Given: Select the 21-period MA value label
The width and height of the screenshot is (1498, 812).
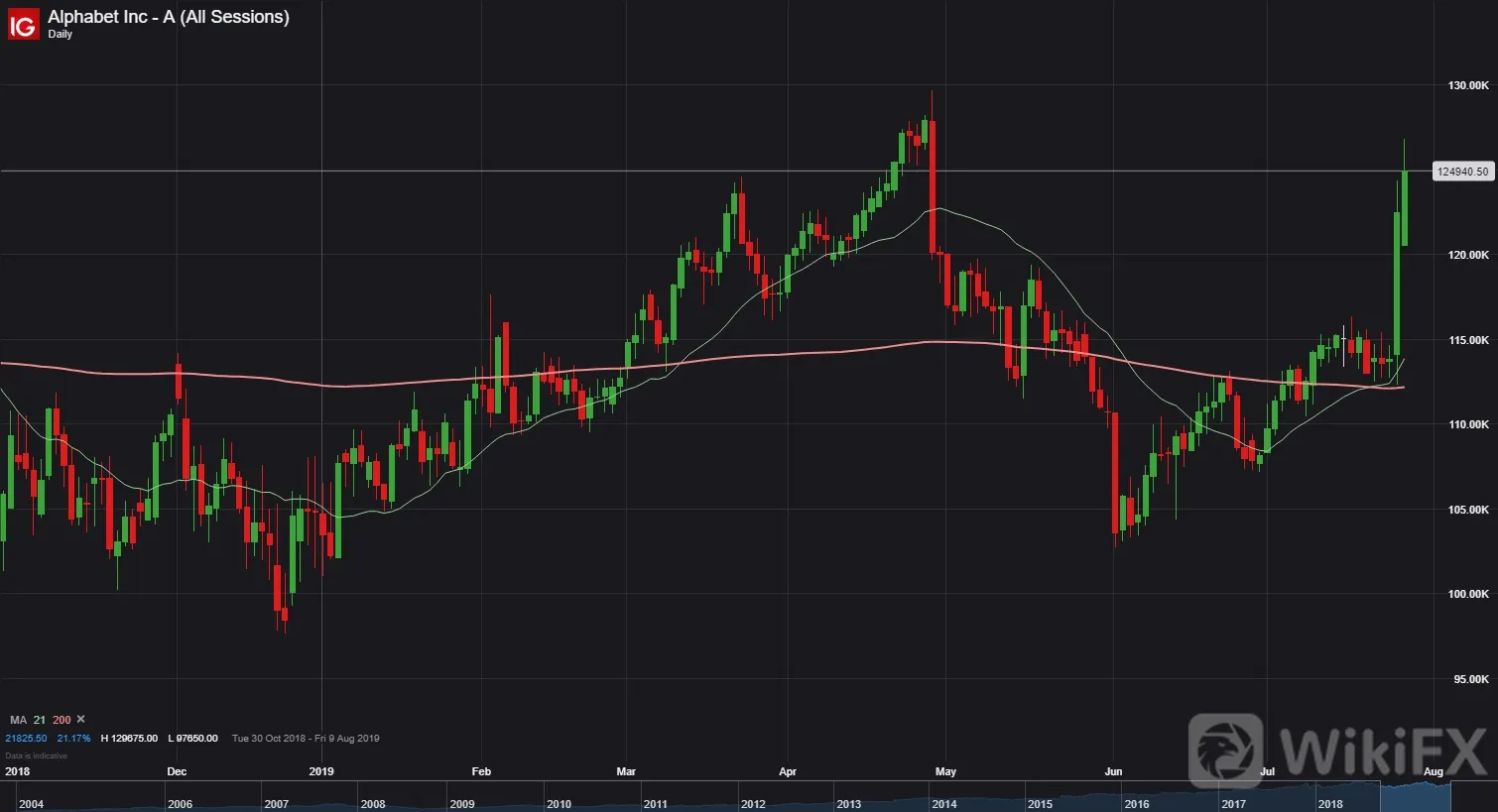Looking at the screenshot, I should tap(40, 720).
